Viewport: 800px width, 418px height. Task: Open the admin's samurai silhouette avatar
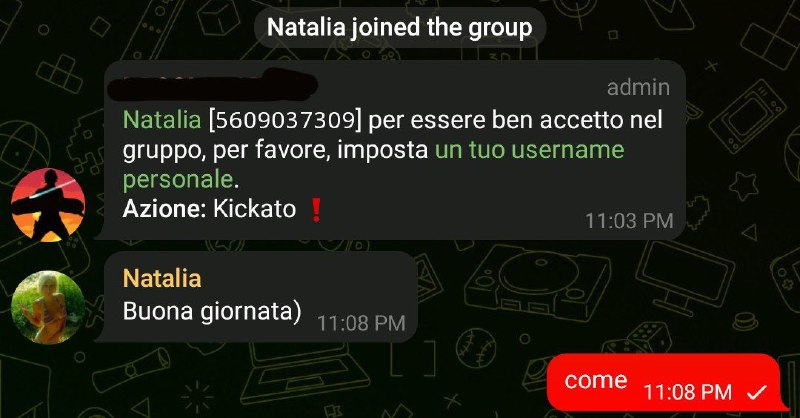(x=48, y=205)
